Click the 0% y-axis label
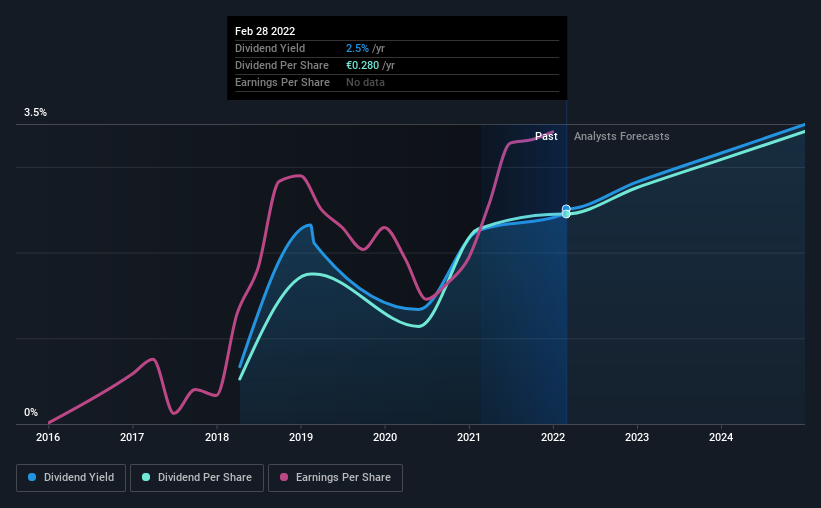Image resolution: width=821 pixels, height=508 pixels. (x=31, y=413)
